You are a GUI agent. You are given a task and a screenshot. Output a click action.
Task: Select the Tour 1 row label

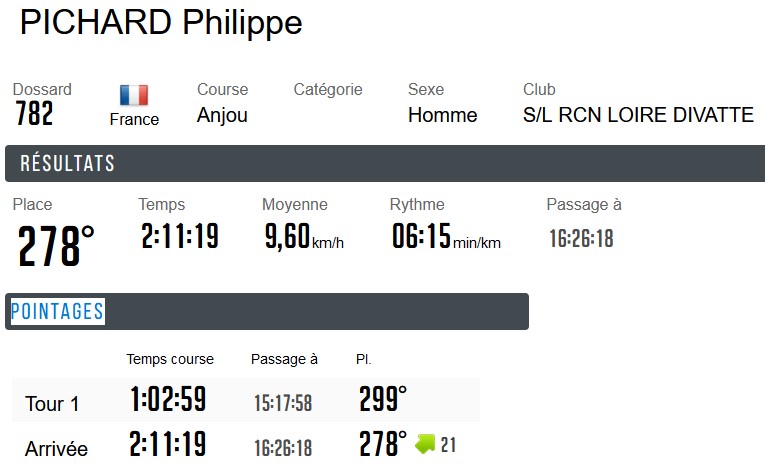click(52, 405)
